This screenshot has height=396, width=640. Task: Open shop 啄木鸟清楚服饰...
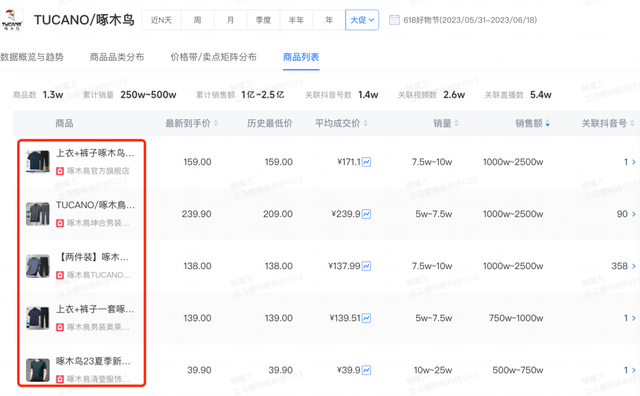[x=98, y=379]
